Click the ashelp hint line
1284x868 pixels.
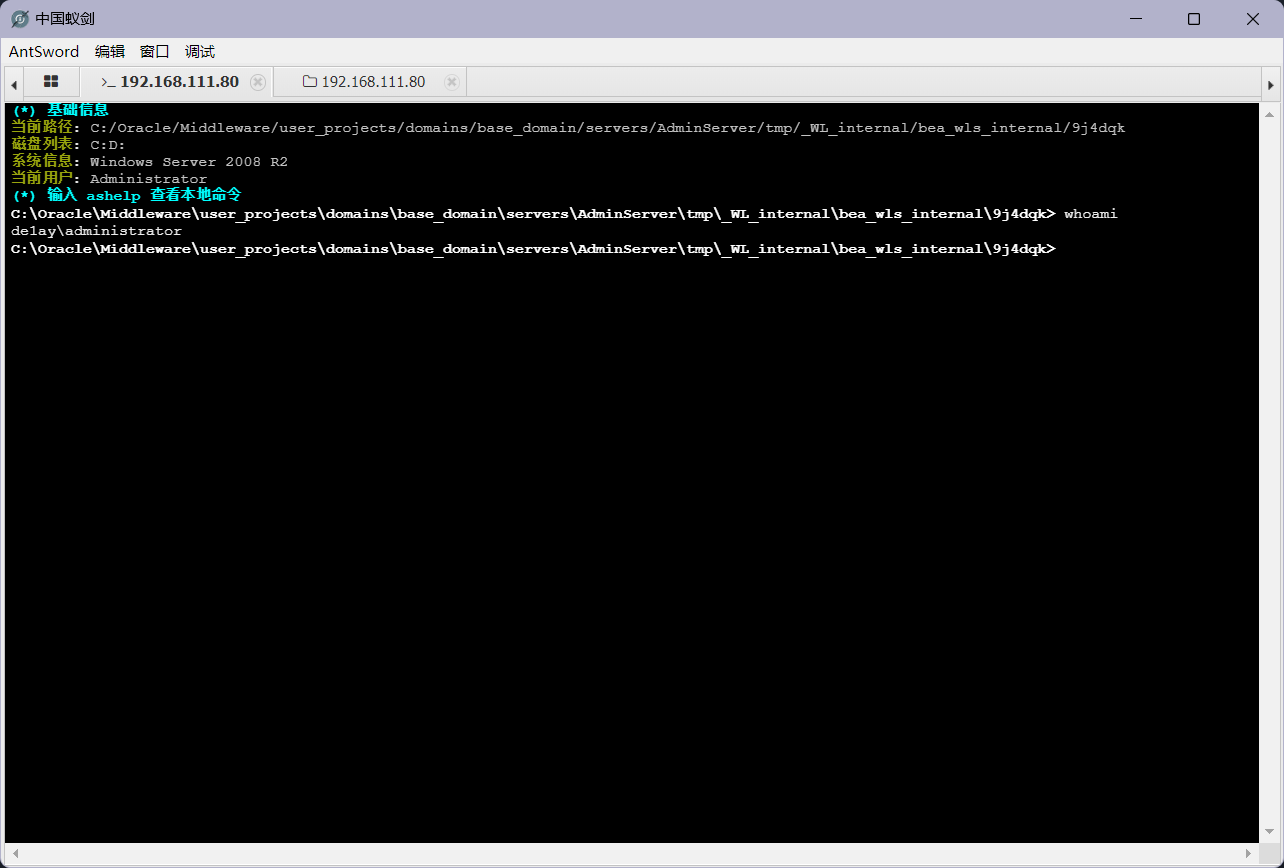(126, 195)
